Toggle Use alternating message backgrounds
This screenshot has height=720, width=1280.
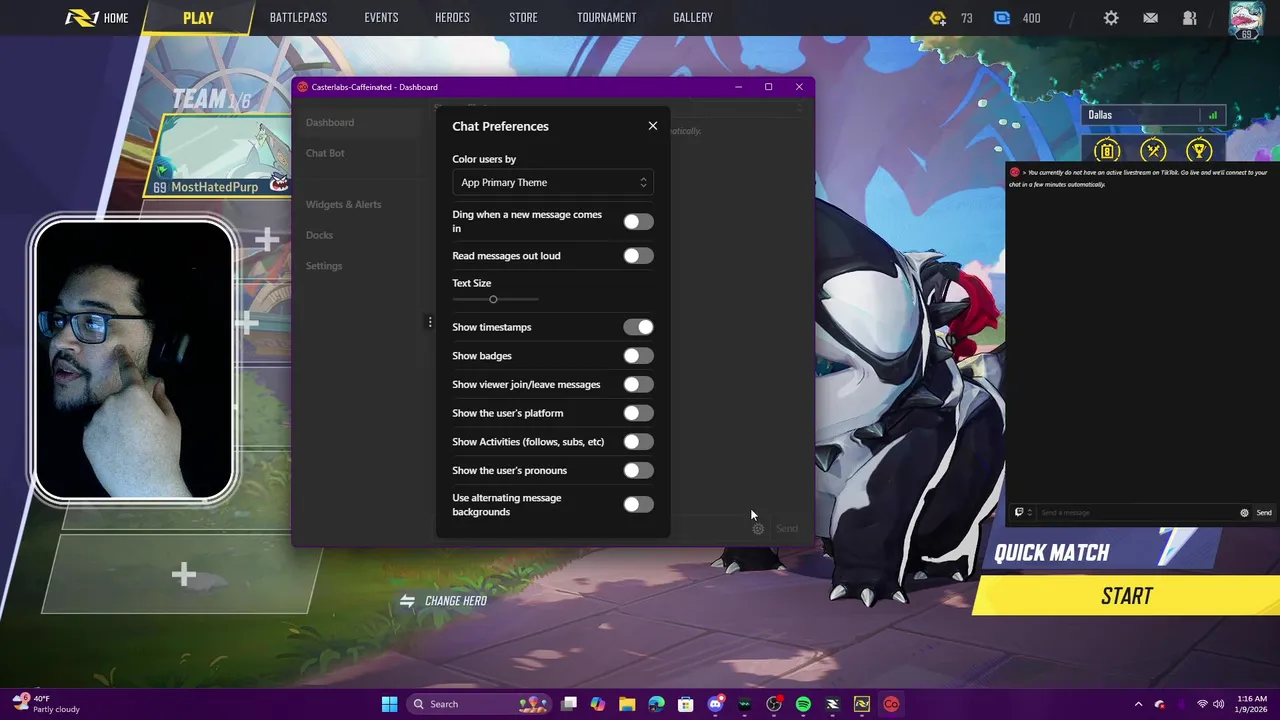(638, 505)
